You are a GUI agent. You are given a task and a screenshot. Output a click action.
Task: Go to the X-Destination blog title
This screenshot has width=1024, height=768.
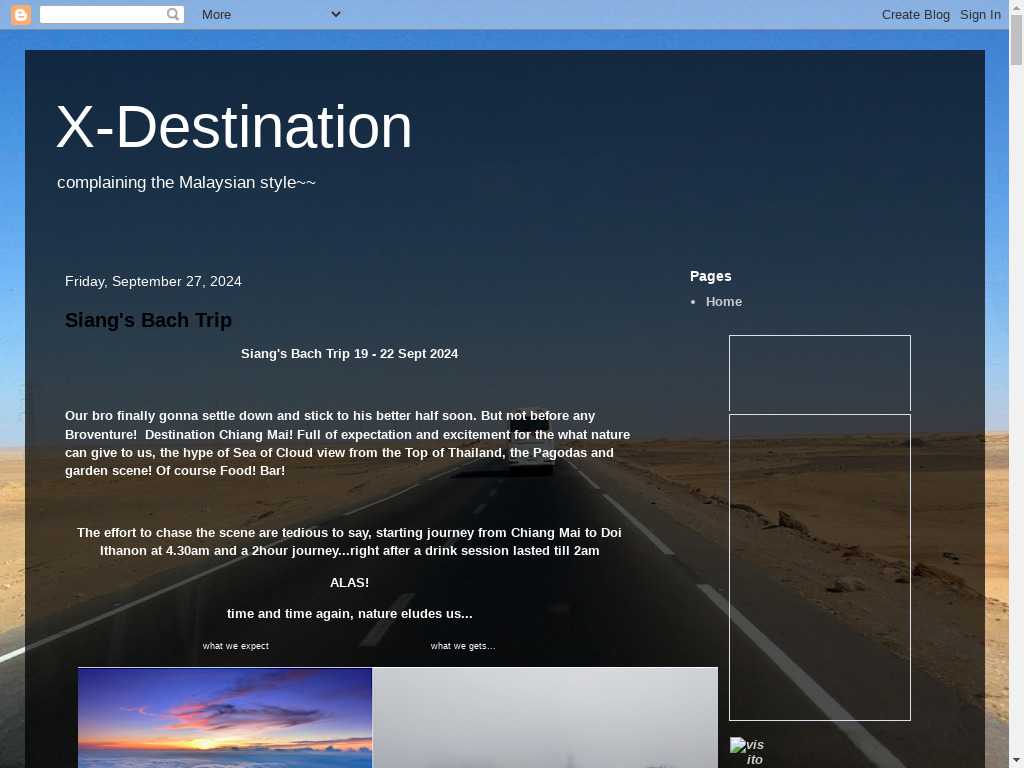coord(234,127)
